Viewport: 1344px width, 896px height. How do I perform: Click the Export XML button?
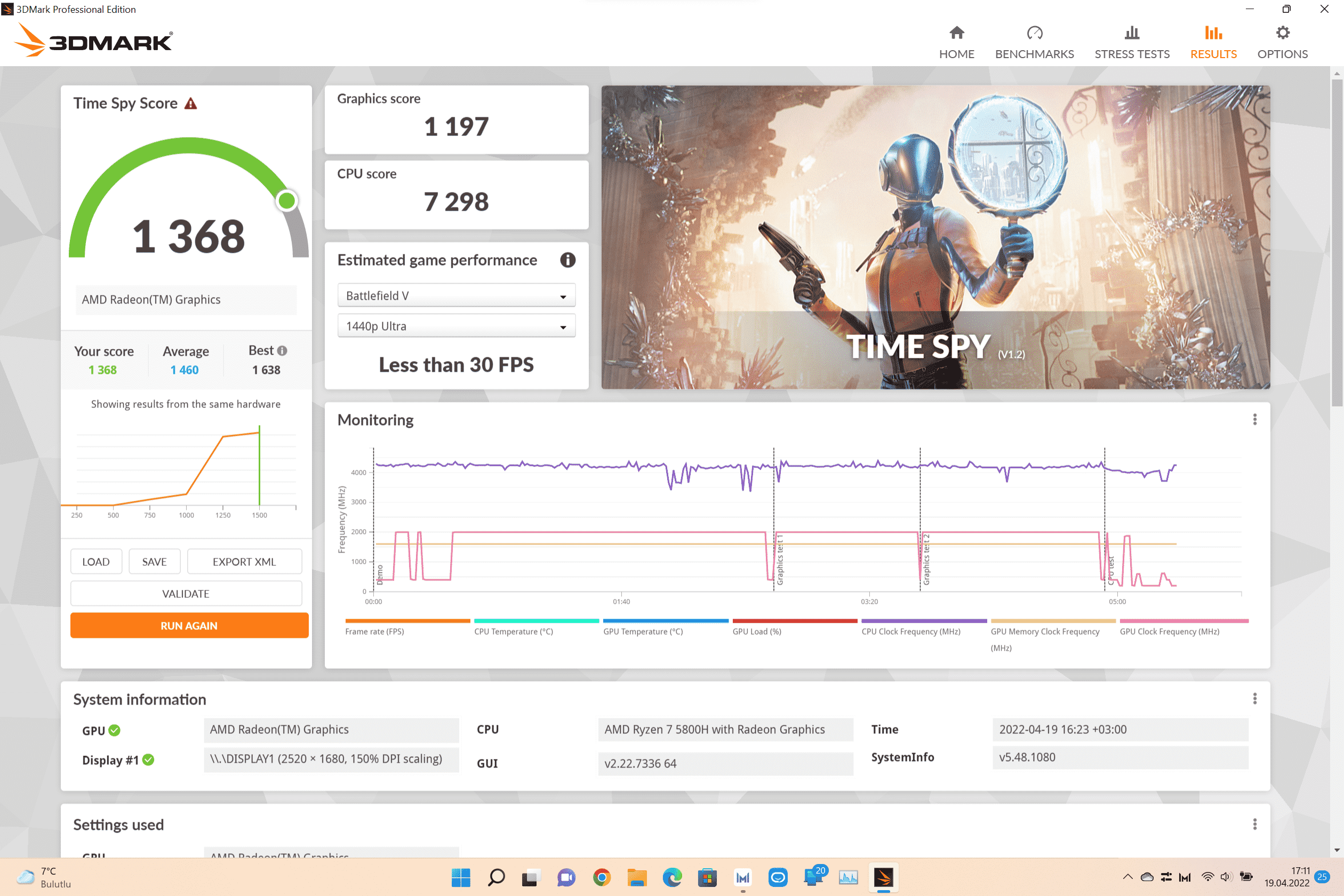(244, 562)
